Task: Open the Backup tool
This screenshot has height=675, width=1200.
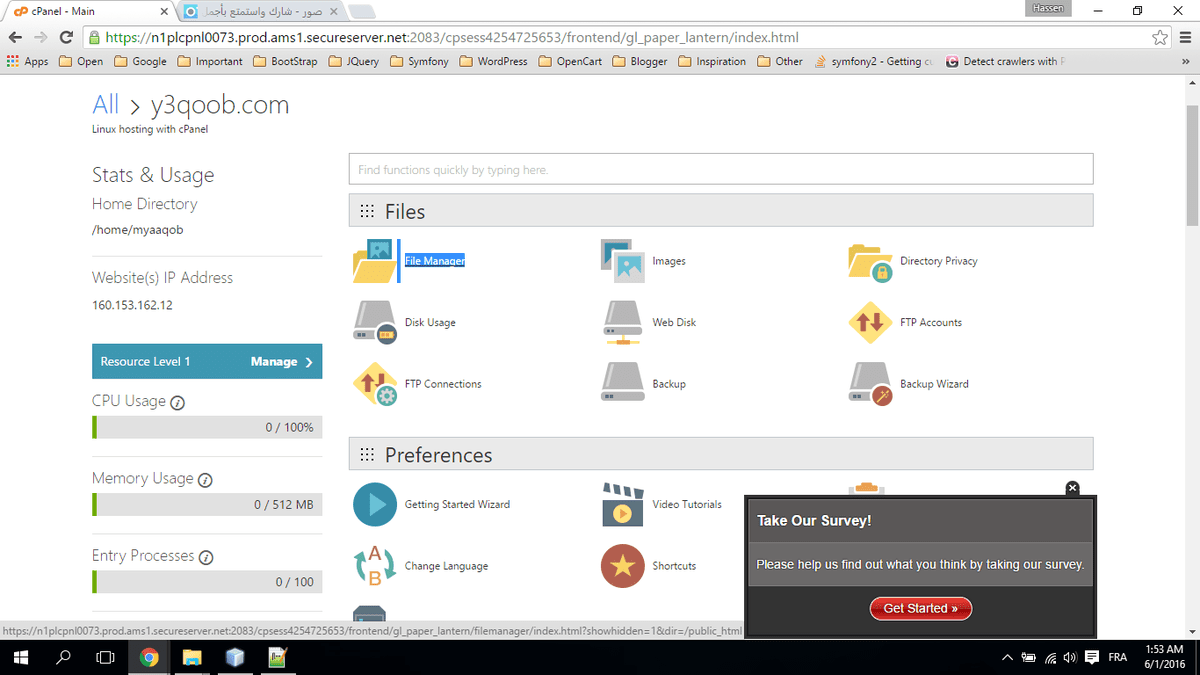Action: click(668, 383)
